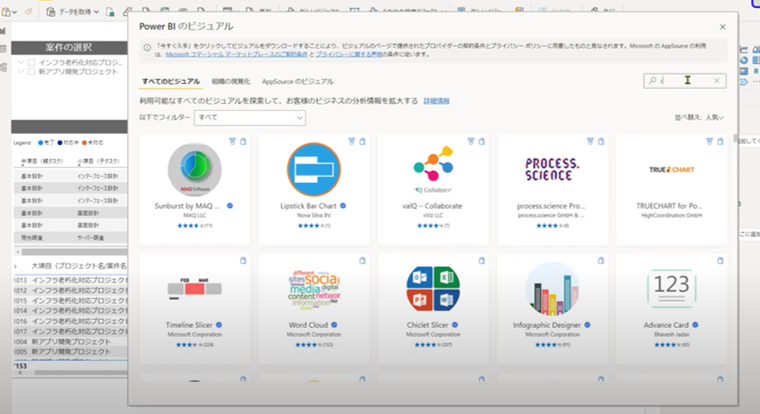Switch to the AppSource のビジュアル tab

pos(298,81)
